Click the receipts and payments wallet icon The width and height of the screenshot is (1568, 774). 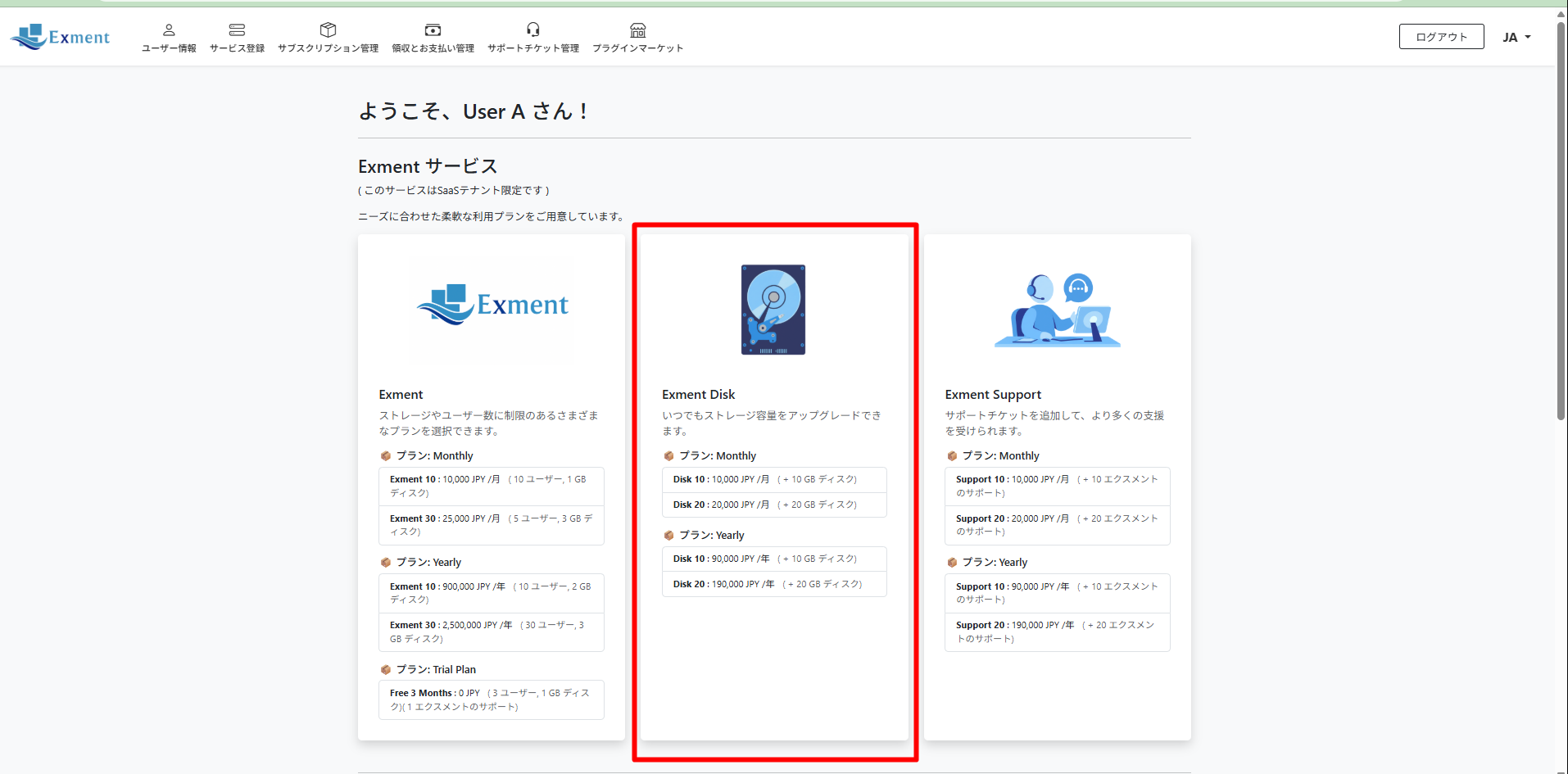433,30
